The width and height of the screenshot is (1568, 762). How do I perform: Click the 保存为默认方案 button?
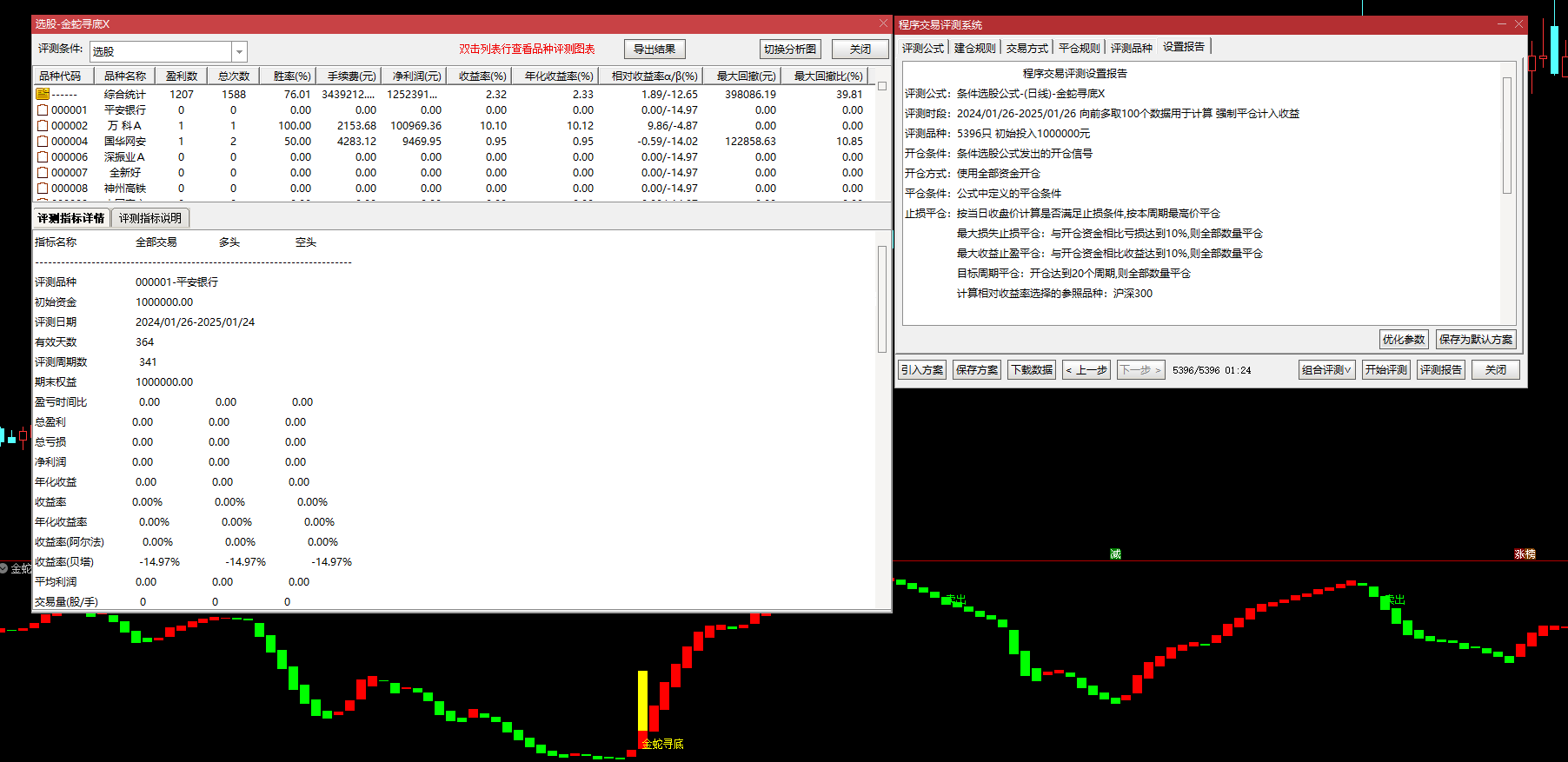pyautogui.click(x=1476, y=339)
